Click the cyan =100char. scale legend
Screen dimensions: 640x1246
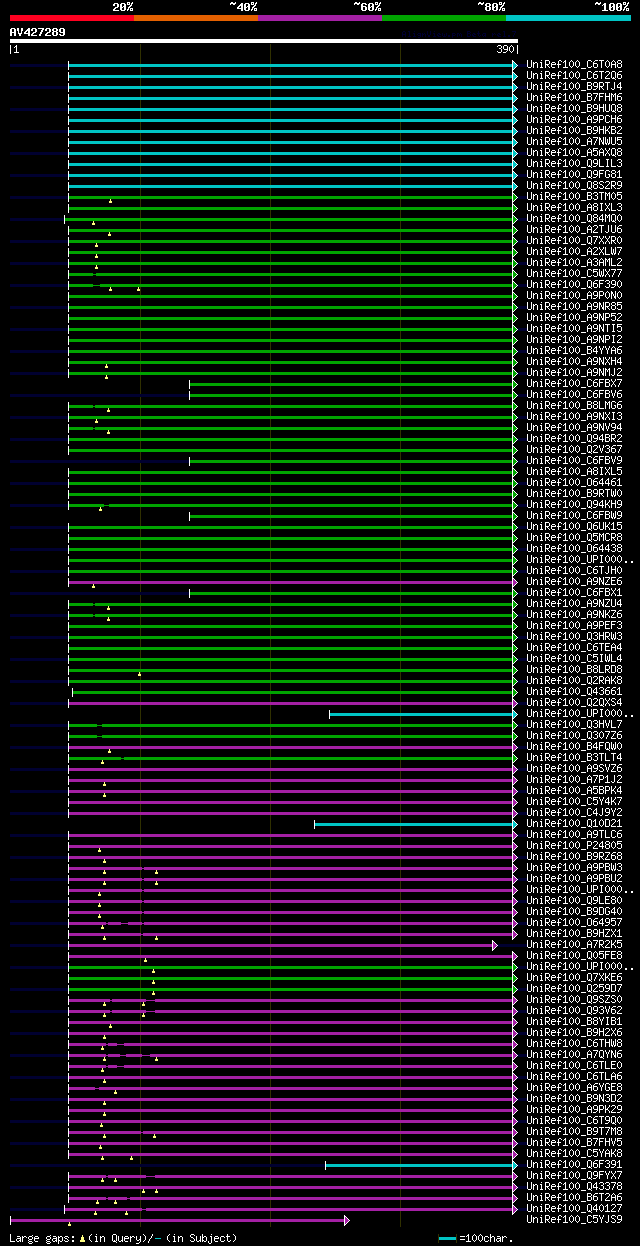[x=476, y=1238]
